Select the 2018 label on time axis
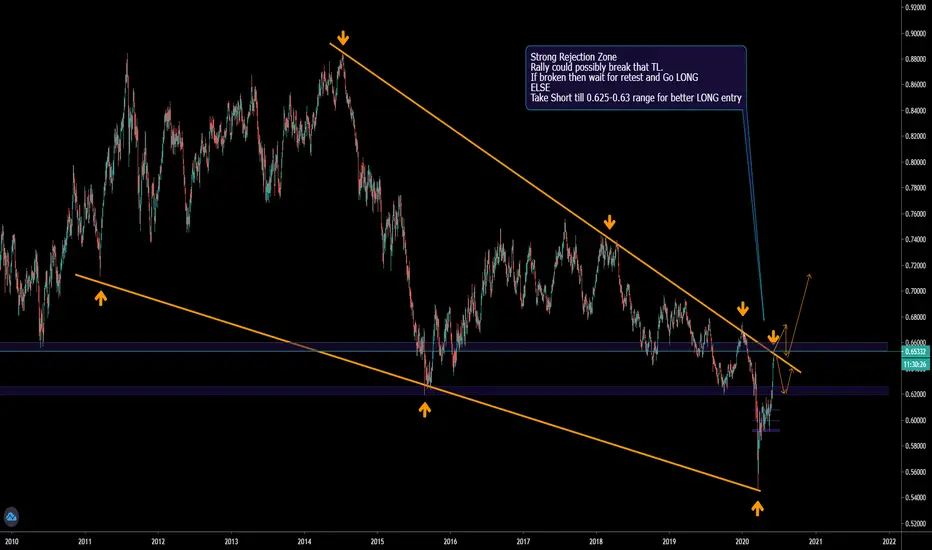 [x=596, y=542]
